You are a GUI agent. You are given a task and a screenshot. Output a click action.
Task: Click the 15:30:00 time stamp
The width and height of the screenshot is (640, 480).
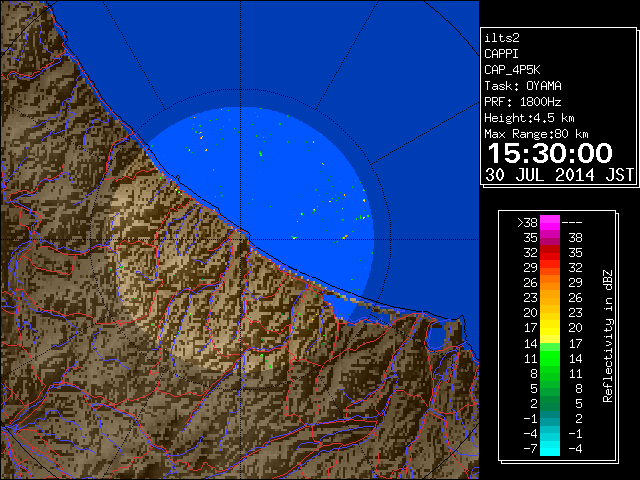(550, 153)
